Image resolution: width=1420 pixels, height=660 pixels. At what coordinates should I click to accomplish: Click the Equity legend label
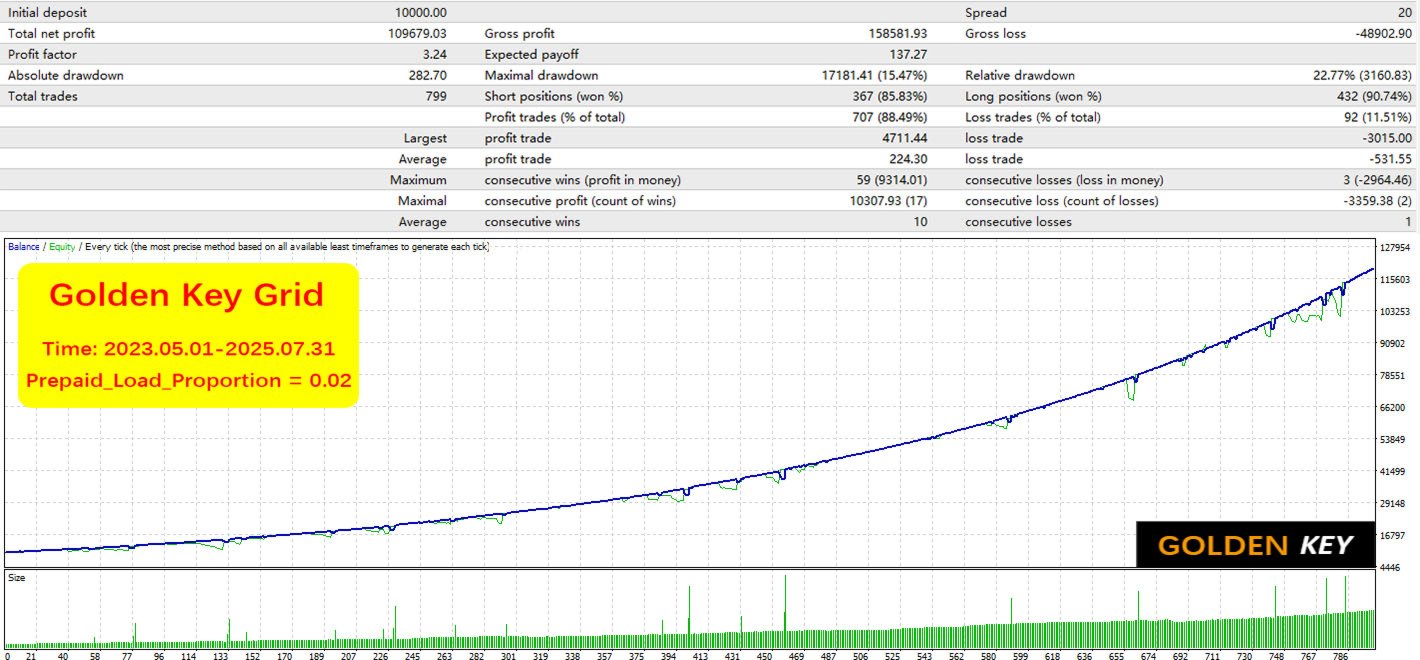pyautogui.click(x=61, y=246)
